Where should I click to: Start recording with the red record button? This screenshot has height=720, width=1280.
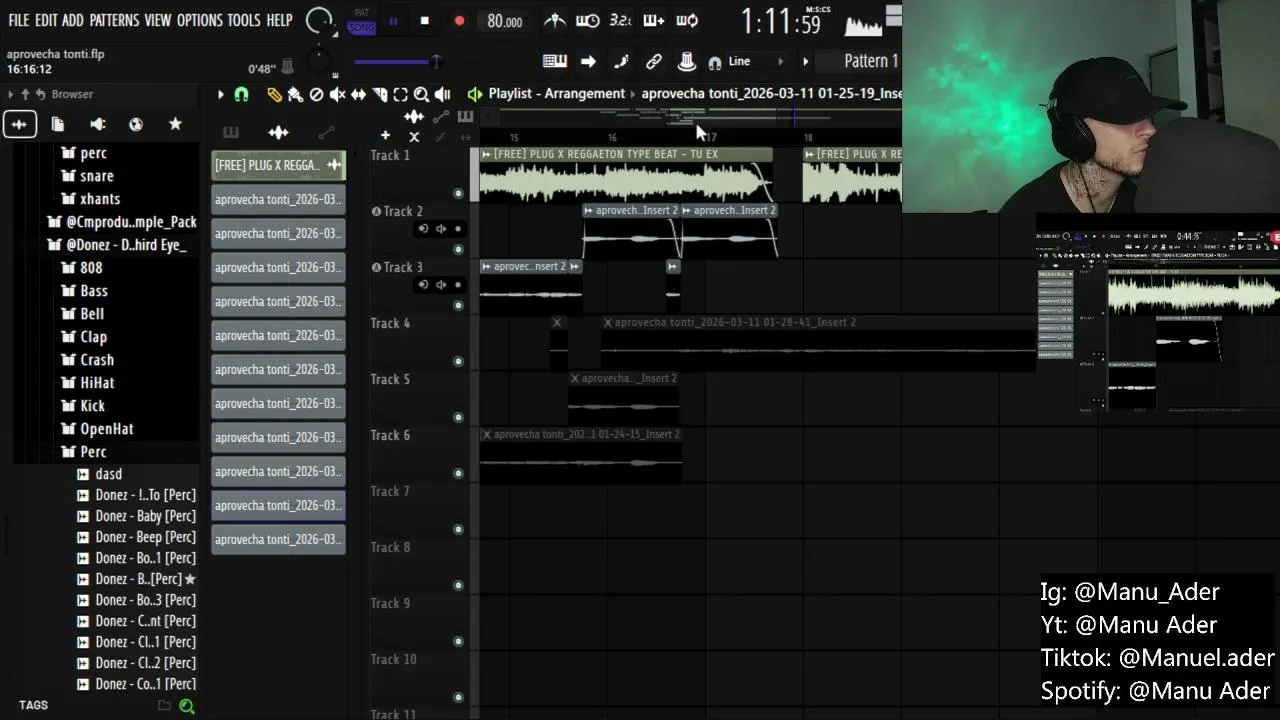point(459,21)
